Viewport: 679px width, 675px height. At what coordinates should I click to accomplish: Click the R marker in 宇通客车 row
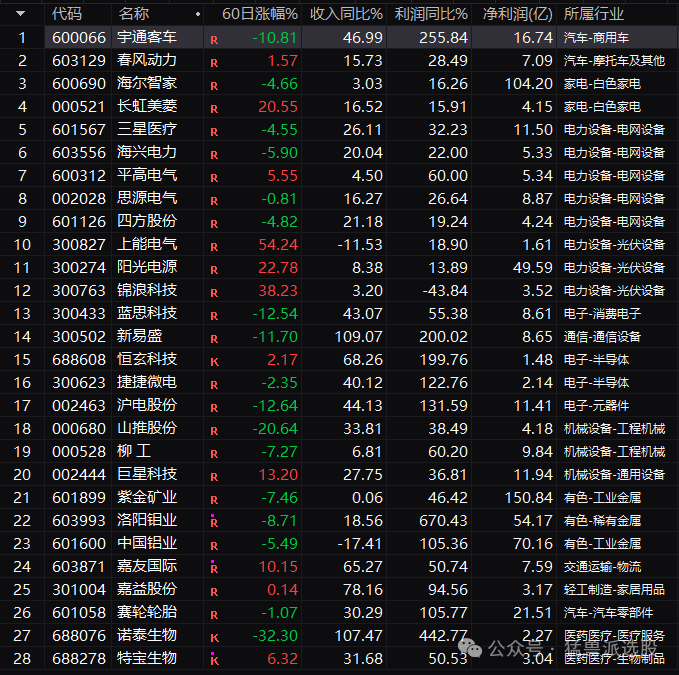point(214,40)
